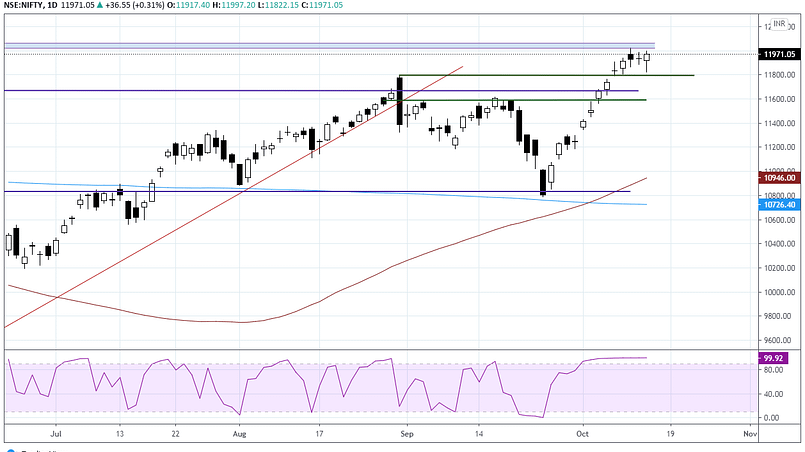Click the high price value H:11997.20

pos(235,5)
